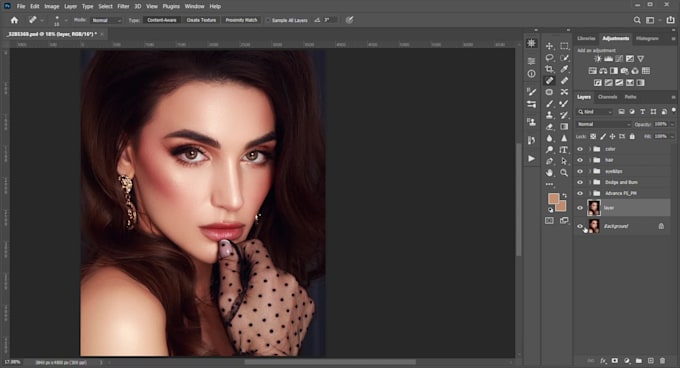Select the Rectangular Marquee tool
680x368 pixels.
coord(564,46)
